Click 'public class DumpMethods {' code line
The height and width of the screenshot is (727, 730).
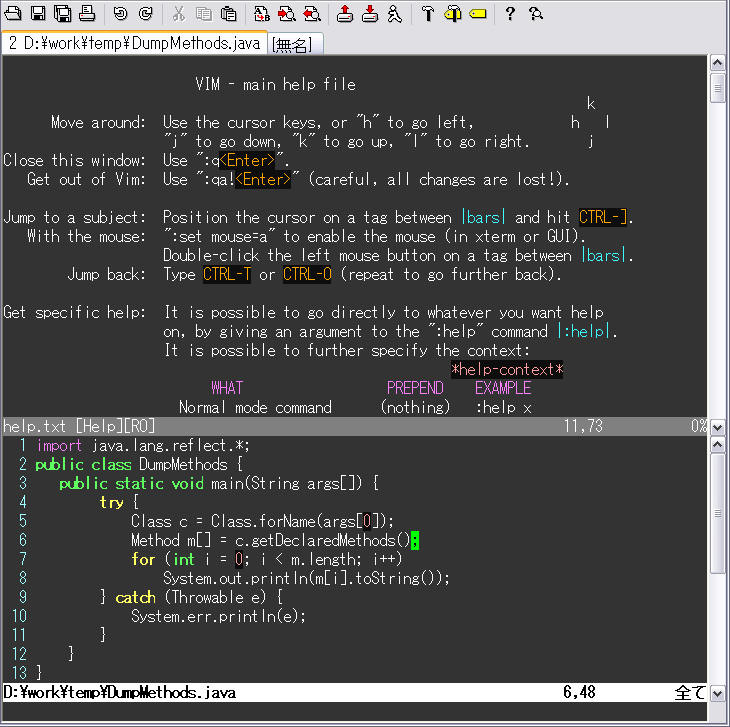(139, 464)
